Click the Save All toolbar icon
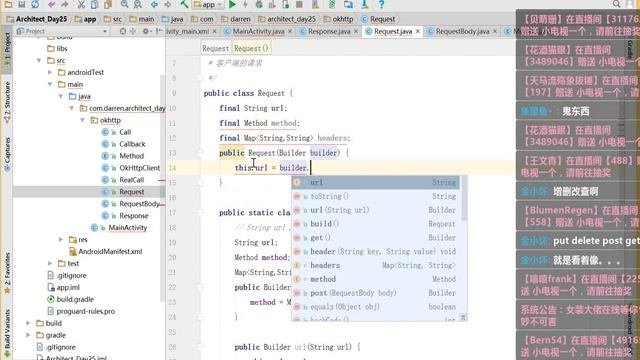The height and width of the screenshot is (360, 640). coord(22,4)
